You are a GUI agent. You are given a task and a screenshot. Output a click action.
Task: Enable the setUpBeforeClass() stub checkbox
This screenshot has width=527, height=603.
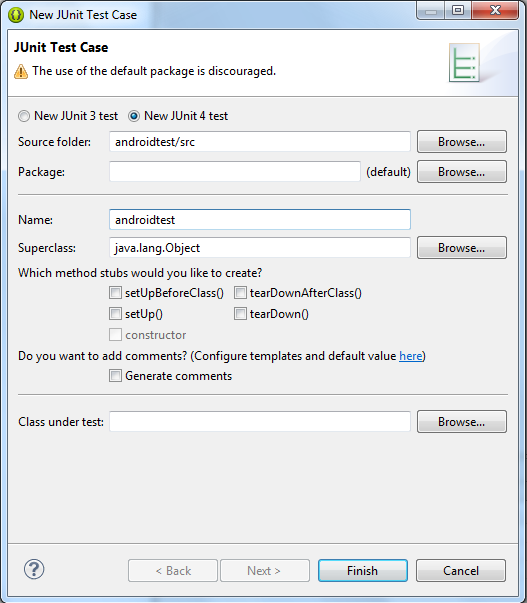pos(115,293)
